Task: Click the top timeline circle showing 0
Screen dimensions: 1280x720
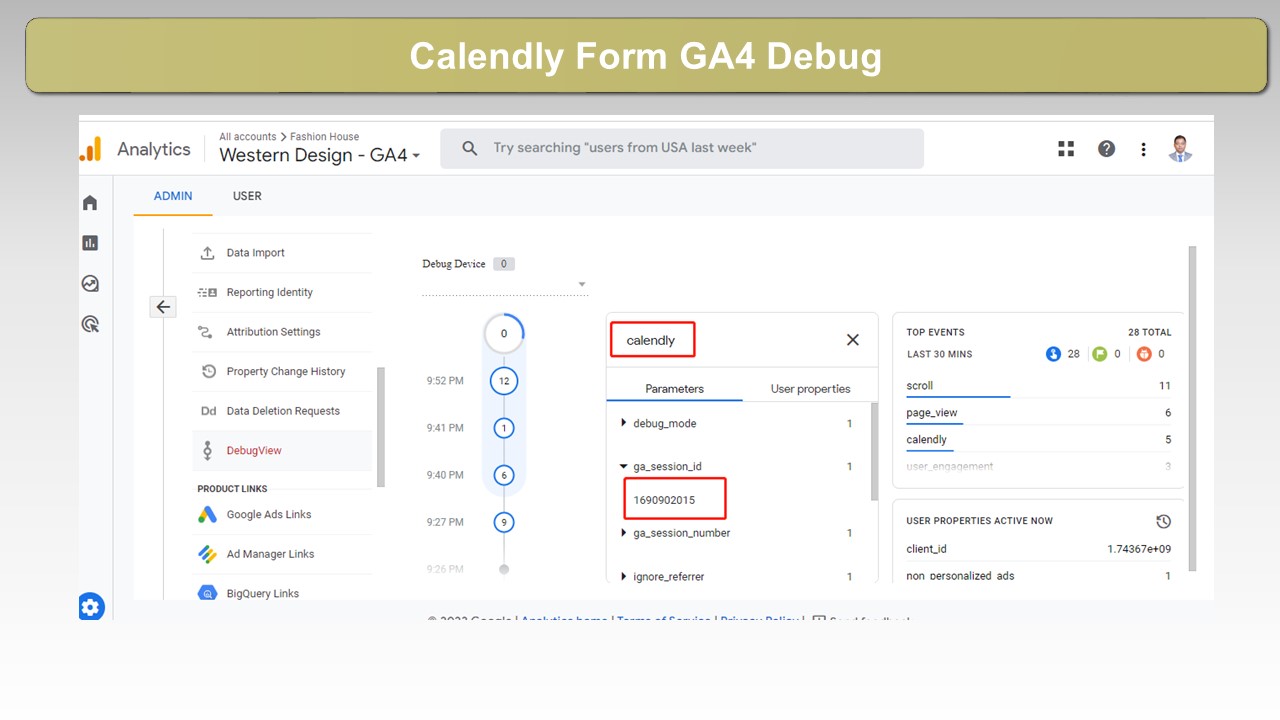Action: click(504, 334)
